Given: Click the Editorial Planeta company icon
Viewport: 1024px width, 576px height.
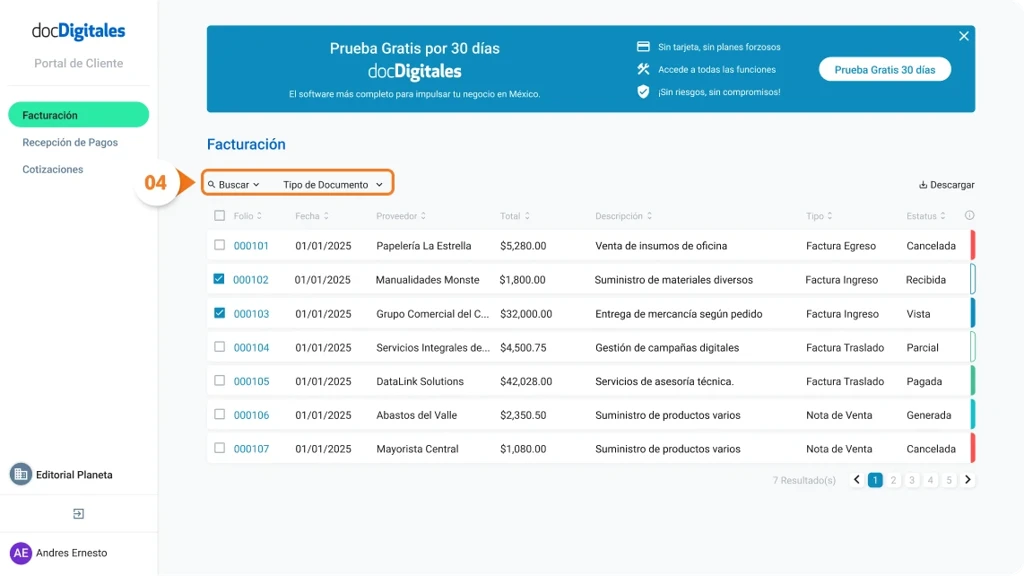Looking at the screenshot, I should pos(22,473).
